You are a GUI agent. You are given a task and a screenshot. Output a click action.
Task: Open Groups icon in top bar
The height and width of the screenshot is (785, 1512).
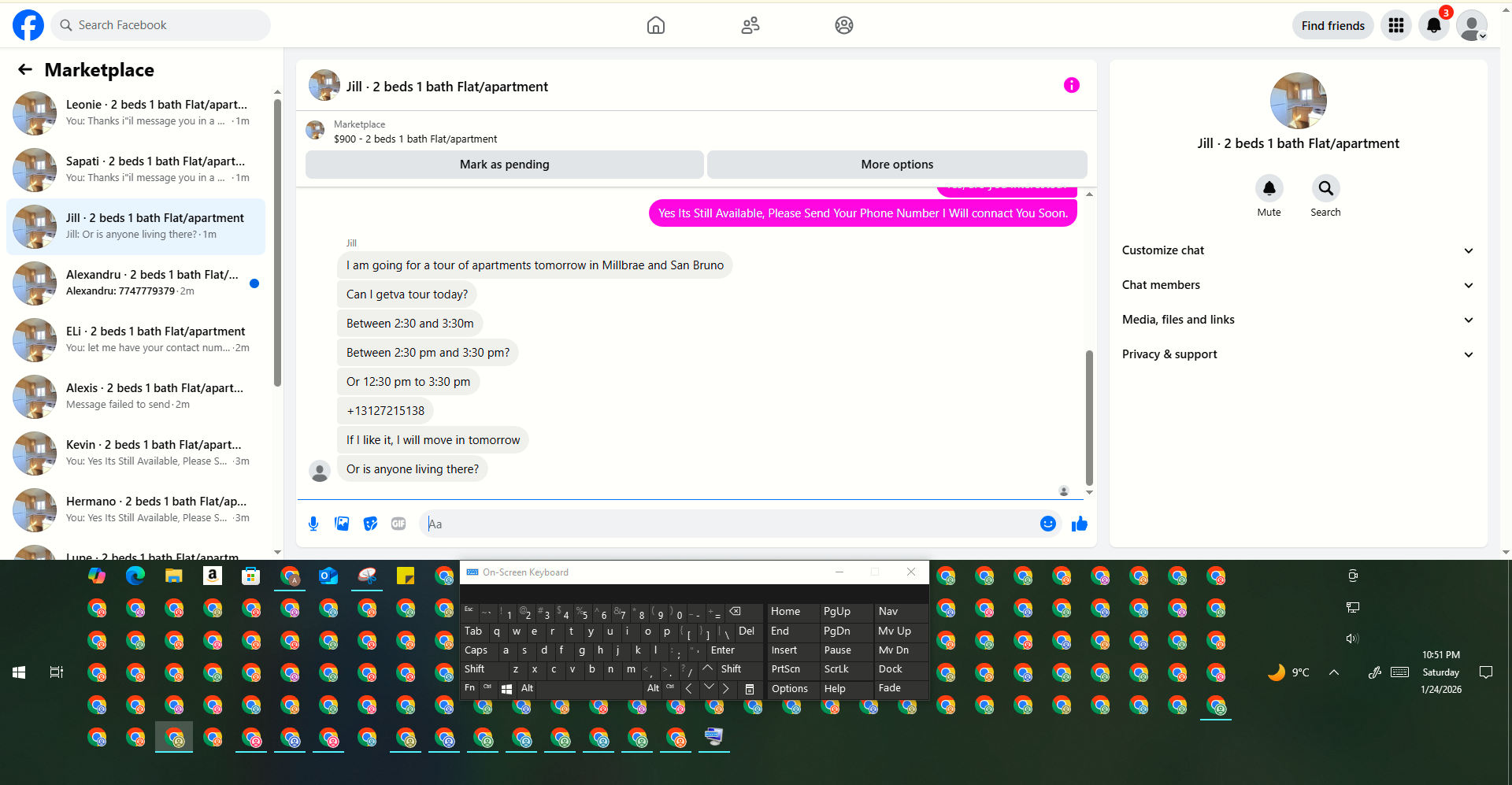(x=844, y=25)
